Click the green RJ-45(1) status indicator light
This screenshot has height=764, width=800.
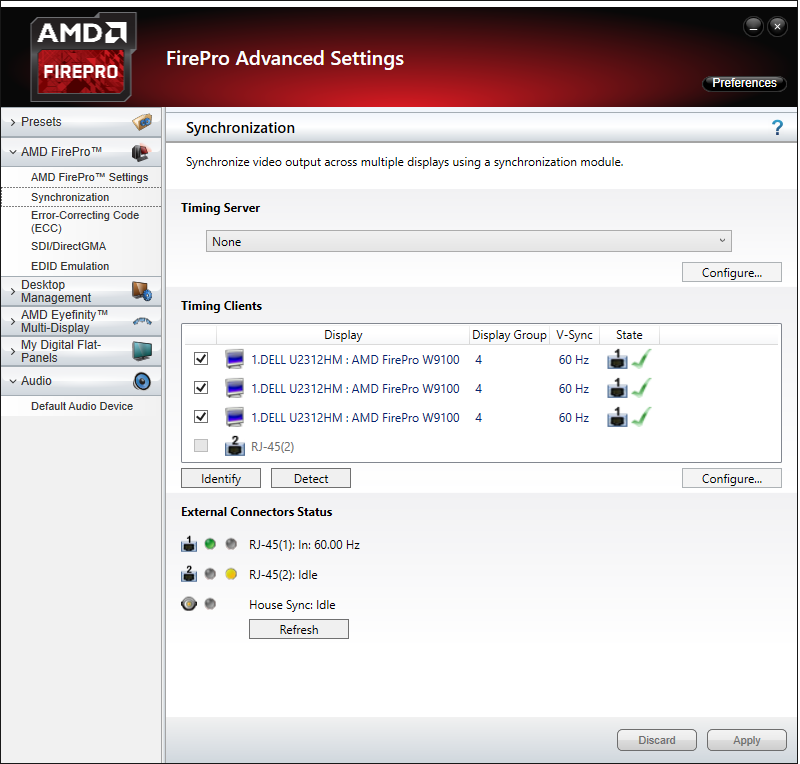[210, 545]
